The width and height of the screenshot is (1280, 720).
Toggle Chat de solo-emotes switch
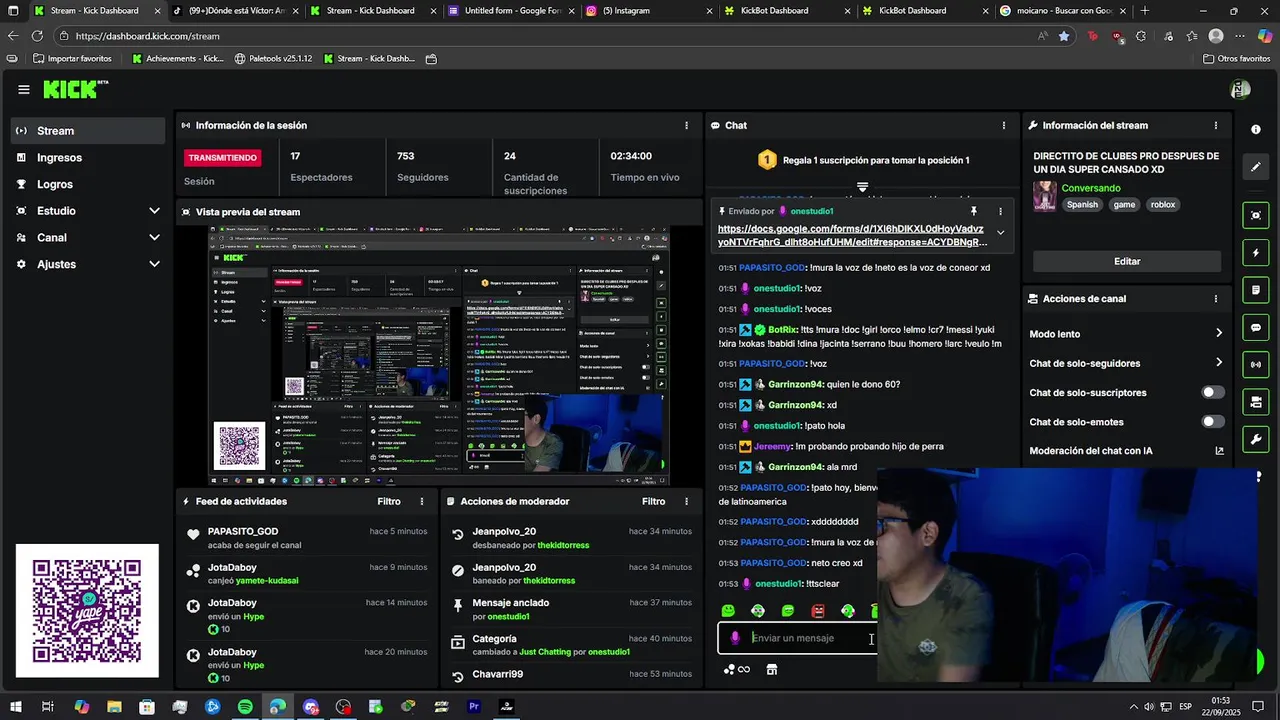tap(1213, 422)
